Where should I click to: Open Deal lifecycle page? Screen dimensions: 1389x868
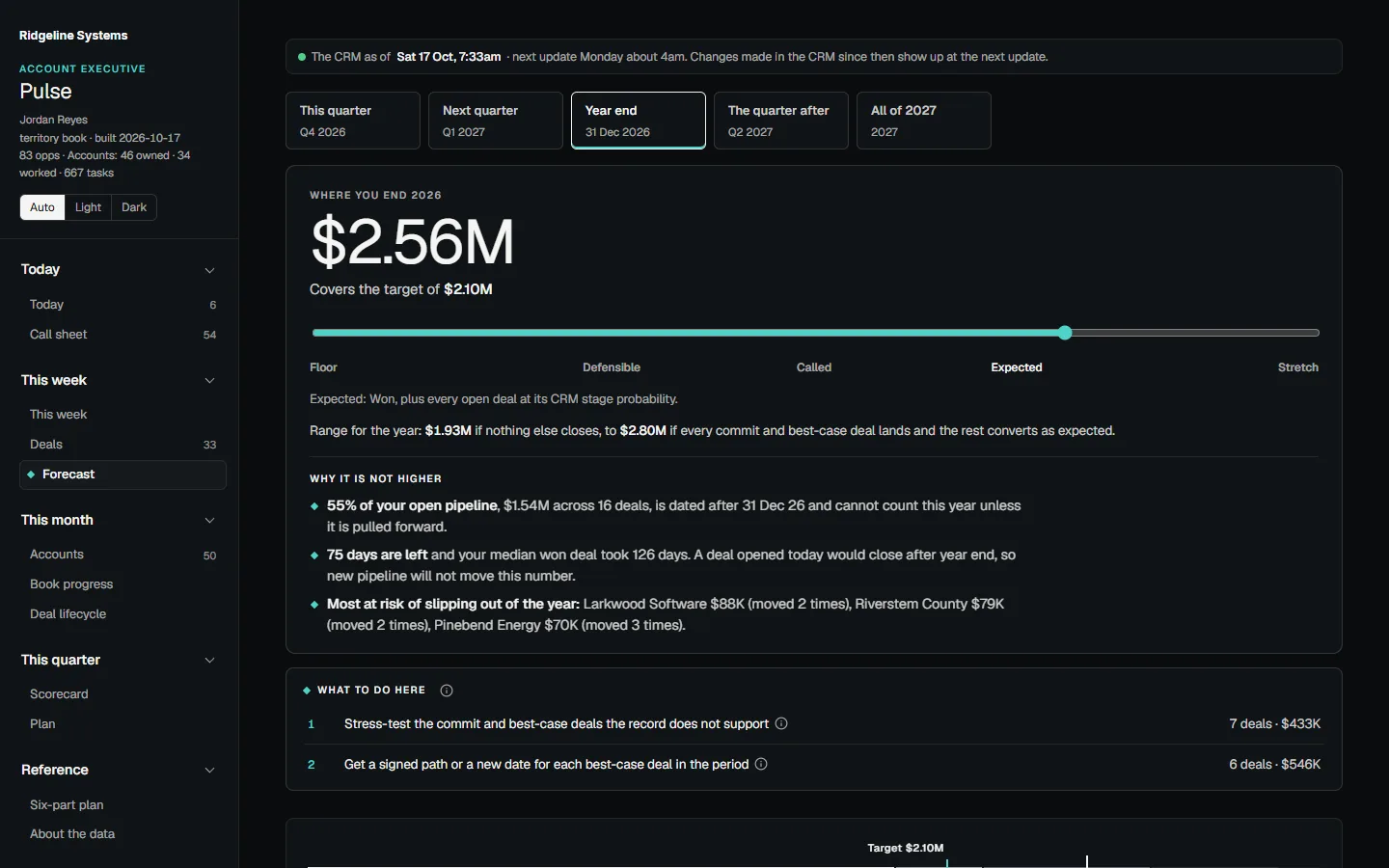(123, 614)
